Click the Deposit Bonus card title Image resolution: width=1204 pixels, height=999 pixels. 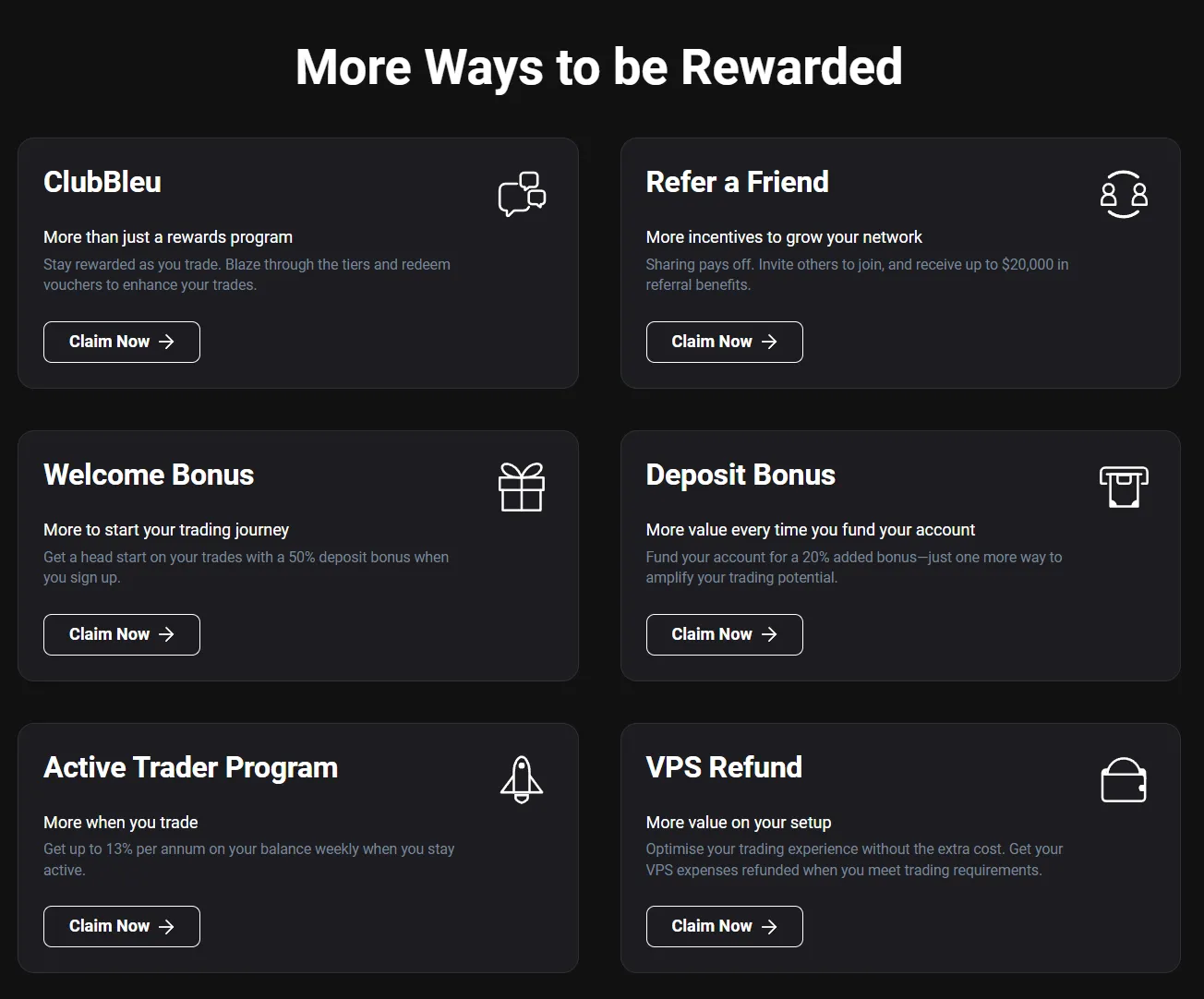740,475
